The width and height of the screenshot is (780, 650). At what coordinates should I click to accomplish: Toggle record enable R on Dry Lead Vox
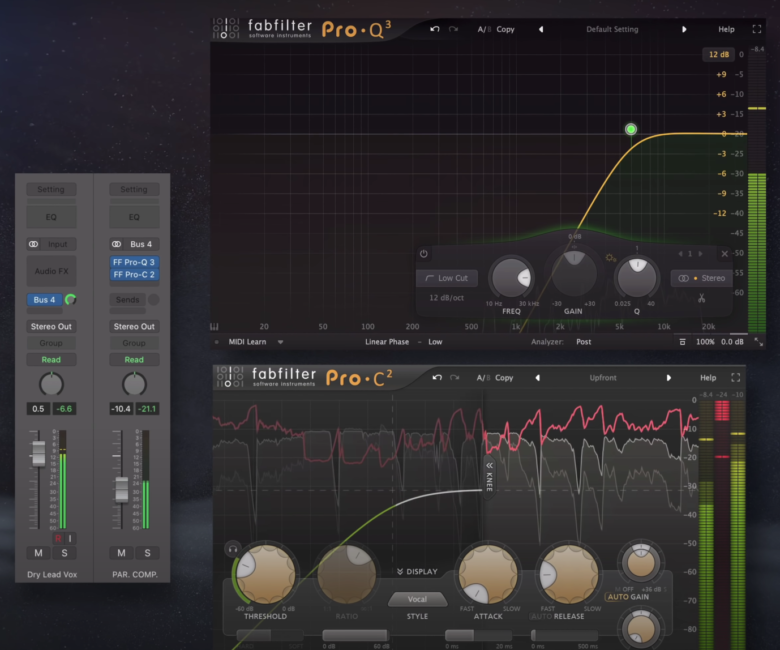[58, 538]
